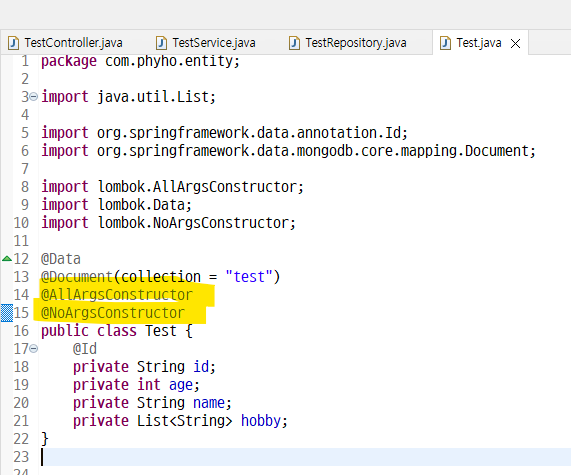Click the import lombok.Data line
This screenshot has height=475, width=571.
click(116, 205)
